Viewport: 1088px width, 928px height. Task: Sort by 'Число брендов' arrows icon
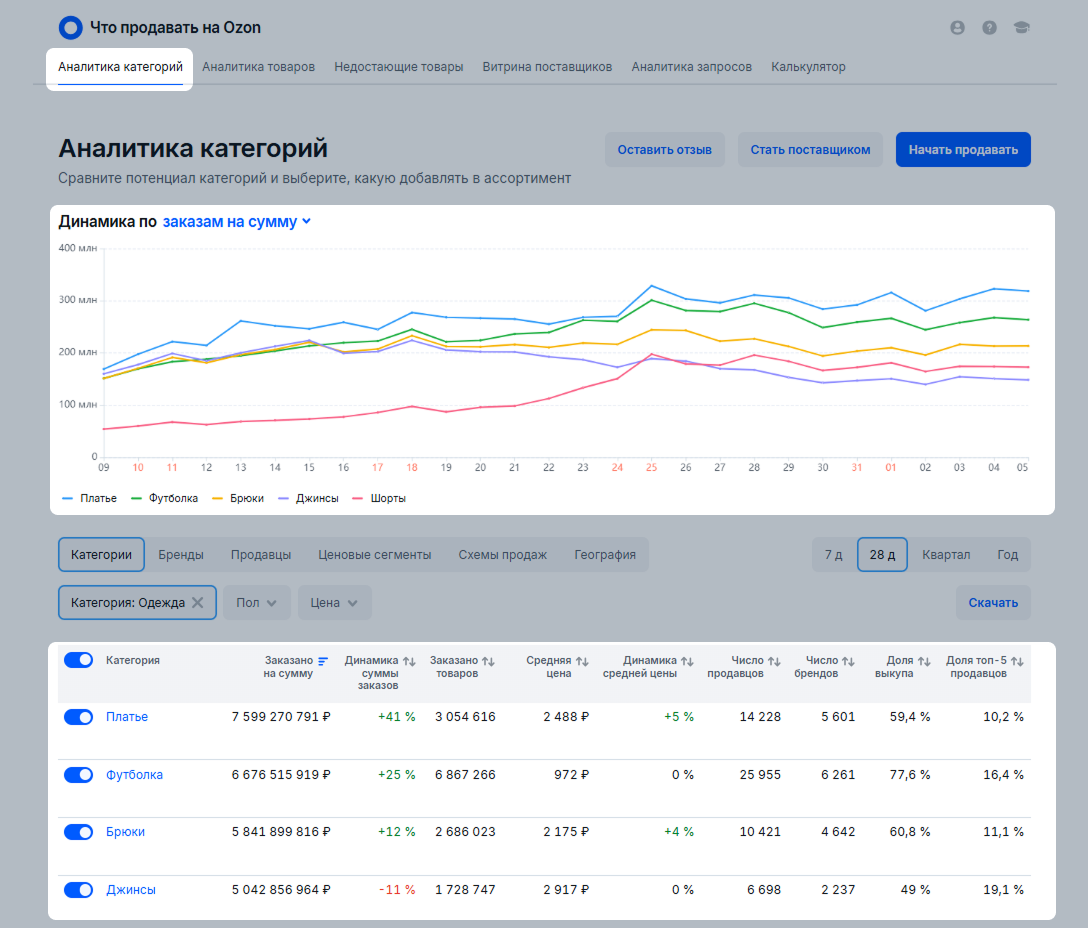849,661
